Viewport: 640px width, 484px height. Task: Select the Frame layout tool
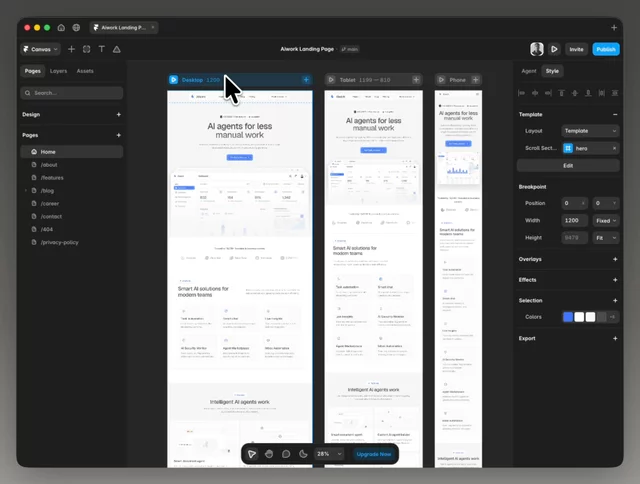(87, 49)
